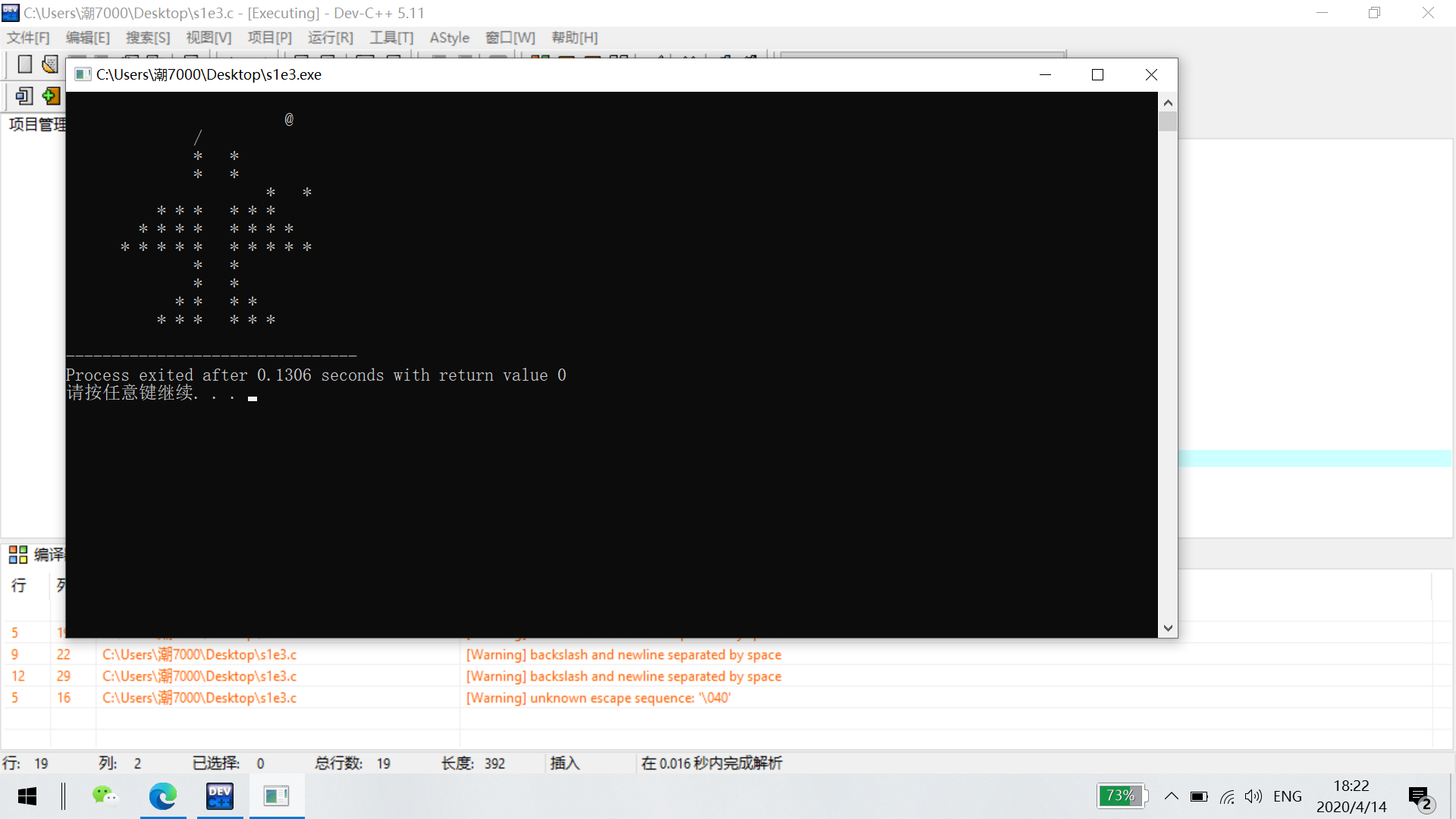Click the Open file toolbar icon

[50, 64]
